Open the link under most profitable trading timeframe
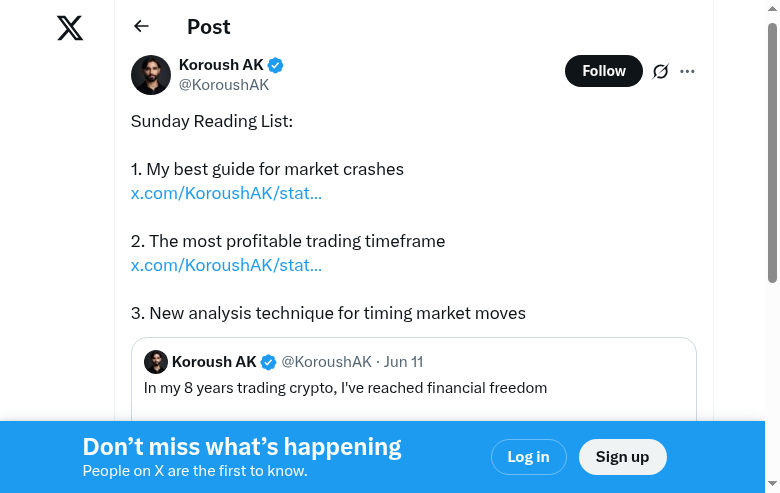 (226, 265)
